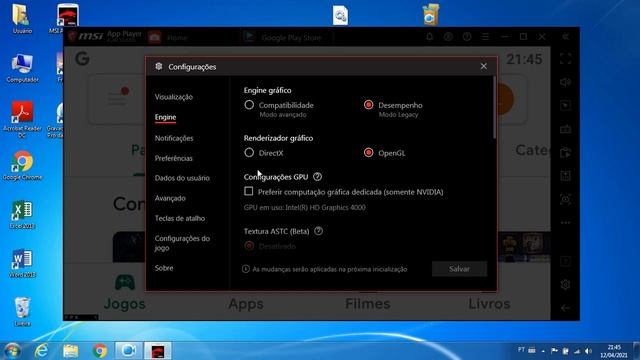Click volume icon in App Player sidebar
640x360 pixels.
click(565, 82)
